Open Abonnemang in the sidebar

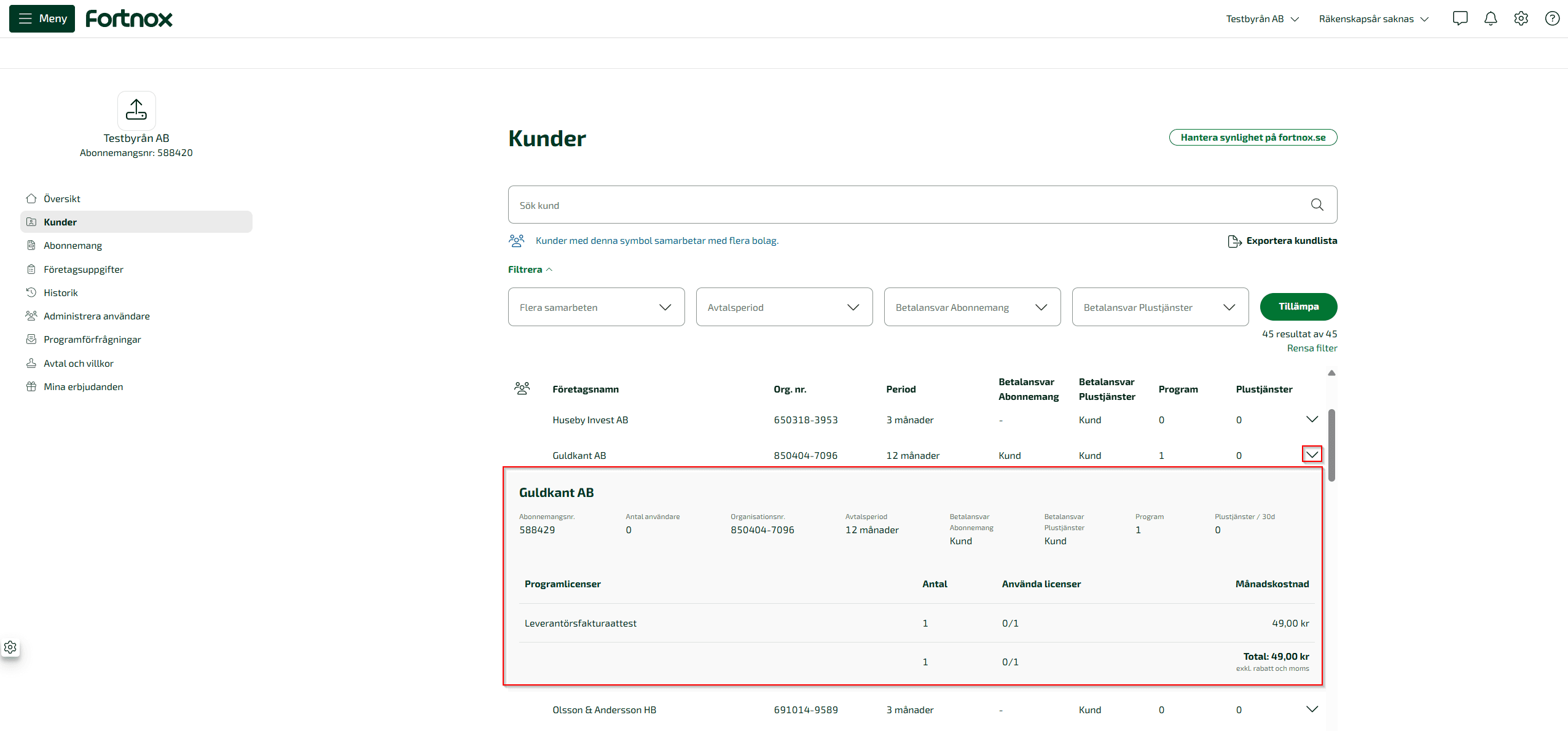(x=73, y=246)
